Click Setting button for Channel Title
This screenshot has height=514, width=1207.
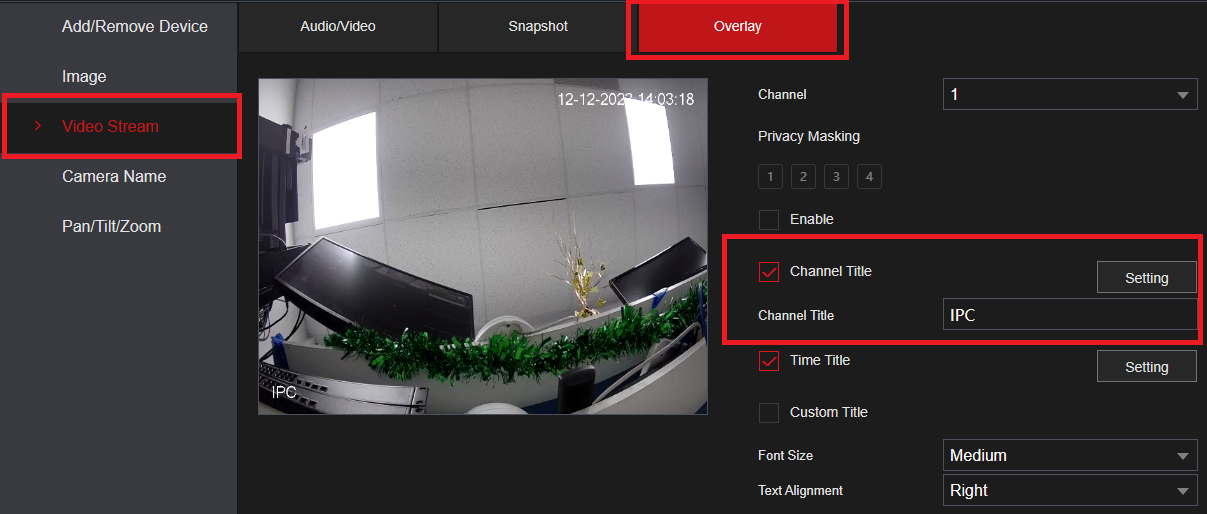pos(1147,277)
